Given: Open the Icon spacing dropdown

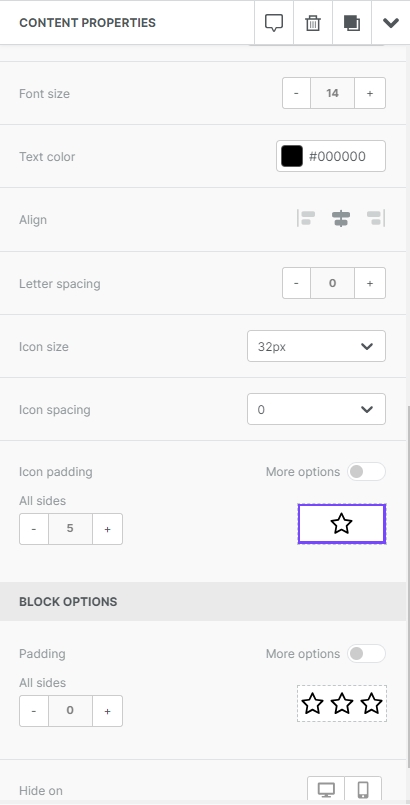Looking at the screenshot, I should click(x=316, y=409).
